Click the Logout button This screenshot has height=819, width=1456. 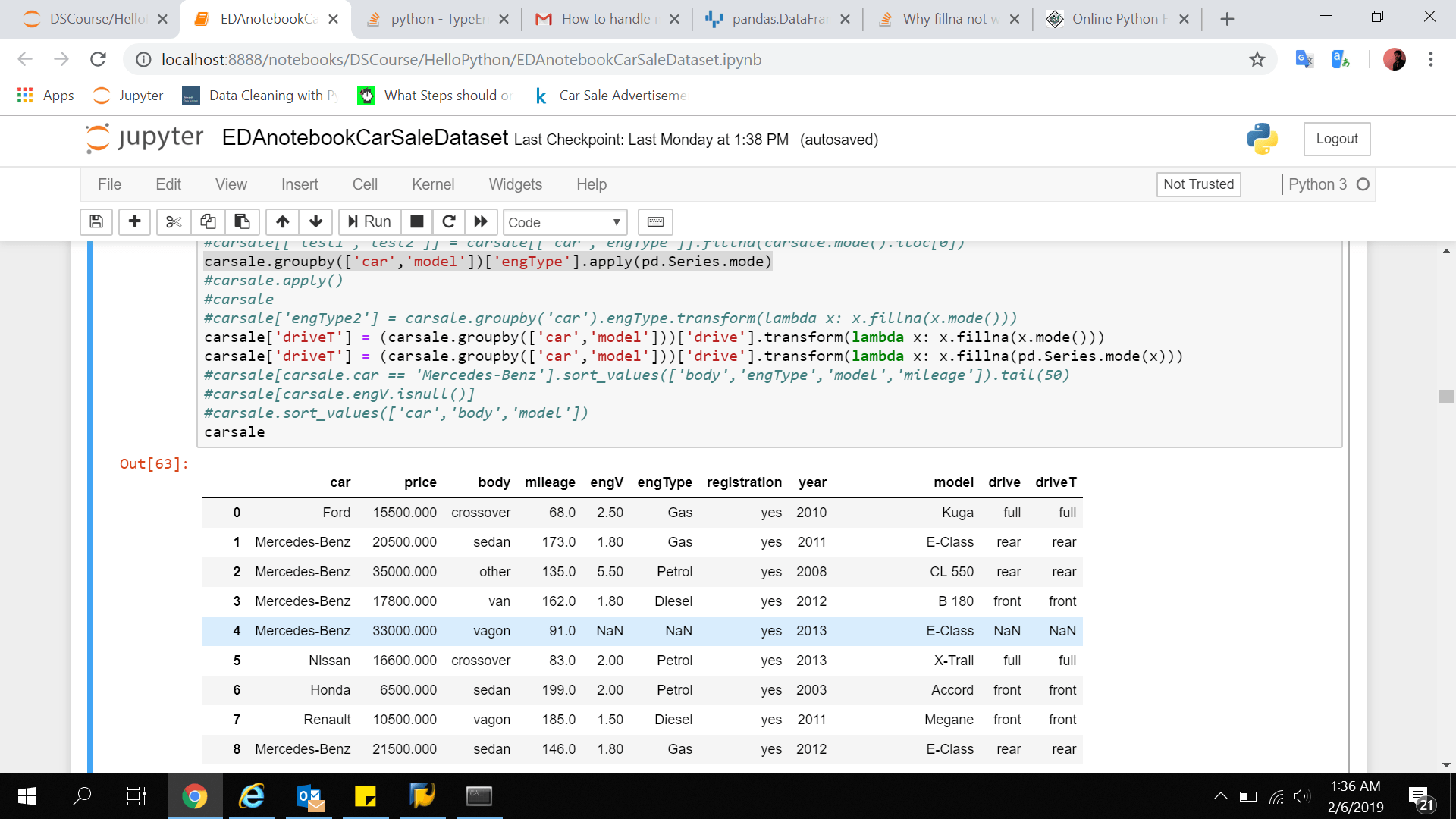click(x=1336, y=139)
